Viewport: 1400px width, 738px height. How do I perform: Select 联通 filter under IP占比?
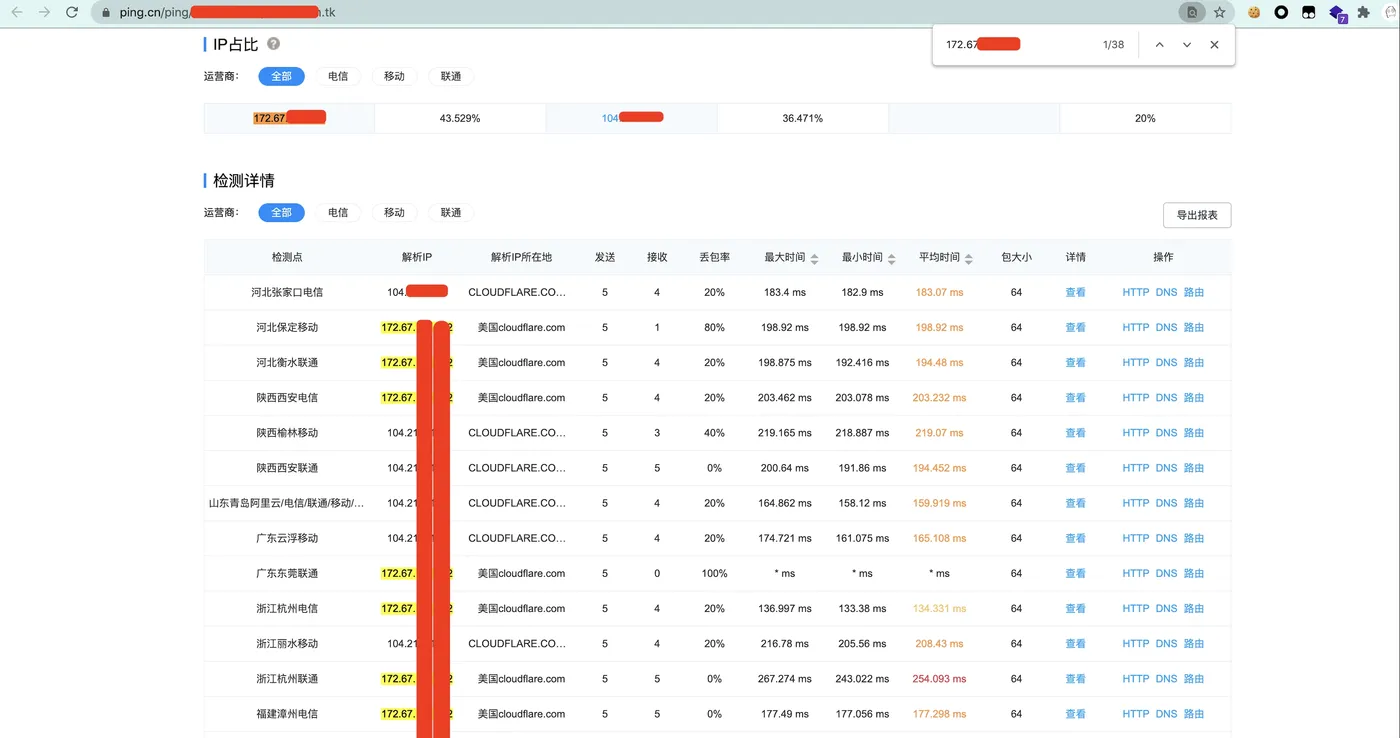click(x=451, y=76)
